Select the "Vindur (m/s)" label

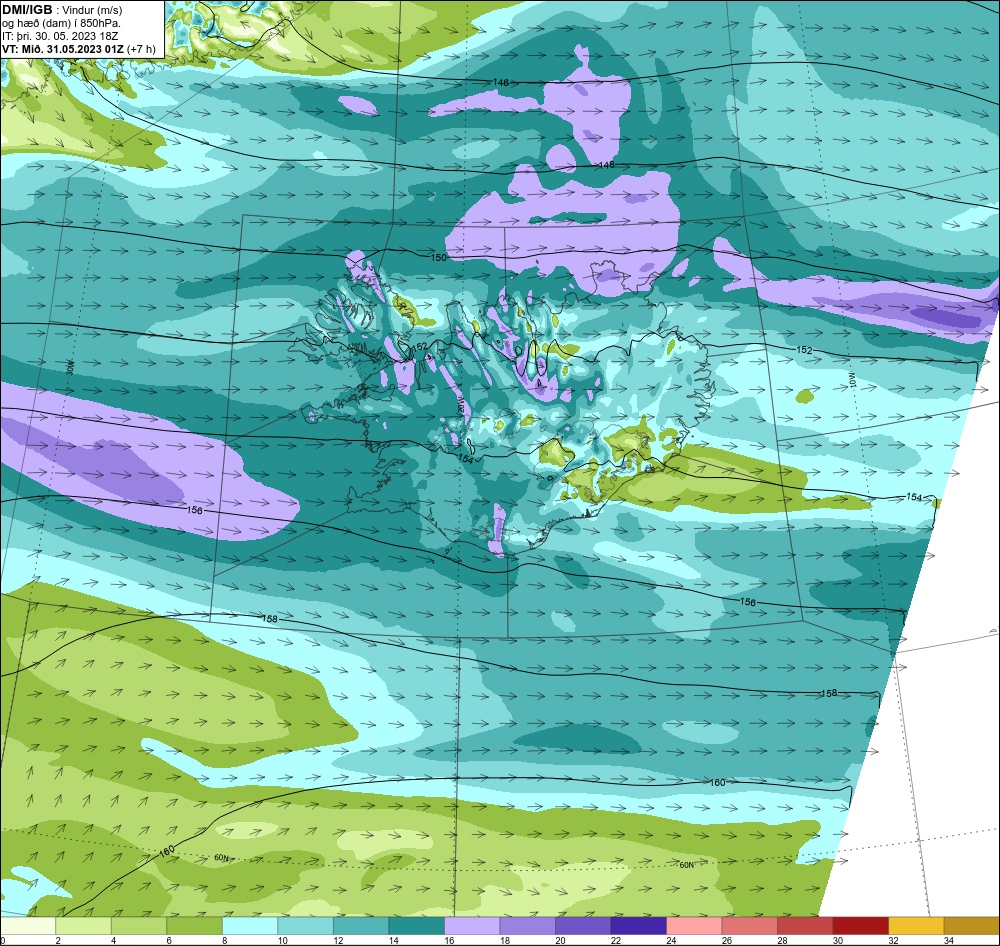(x=93, y=10)
